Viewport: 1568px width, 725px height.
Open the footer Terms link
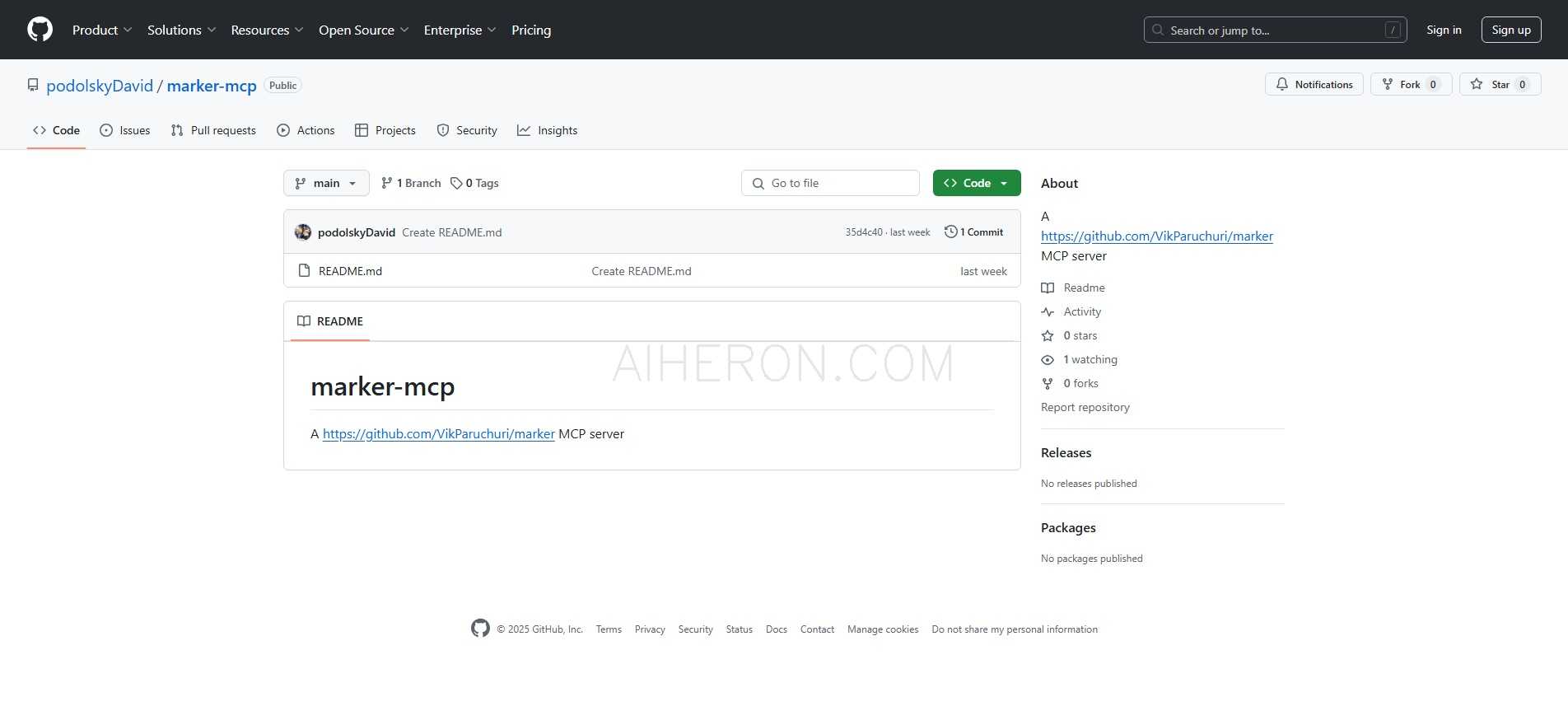tap(609, 629)
